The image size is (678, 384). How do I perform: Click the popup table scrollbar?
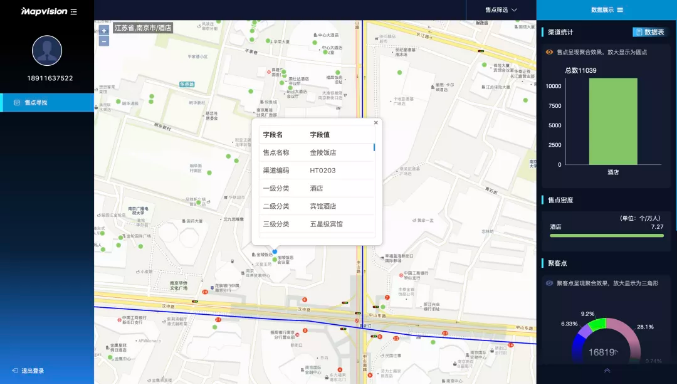coord(374,147)
